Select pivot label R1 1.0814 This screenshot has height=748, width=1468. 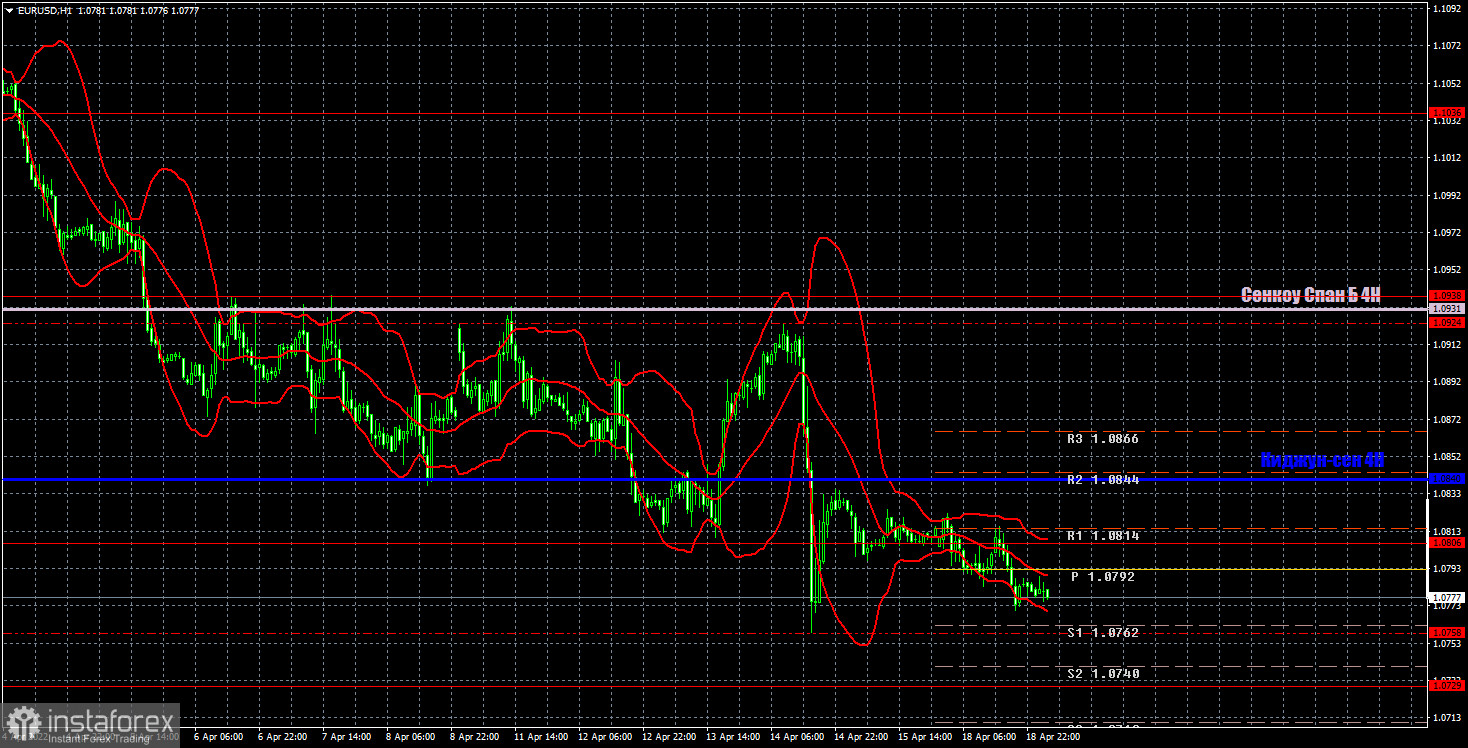click(x=1101, y=536)
